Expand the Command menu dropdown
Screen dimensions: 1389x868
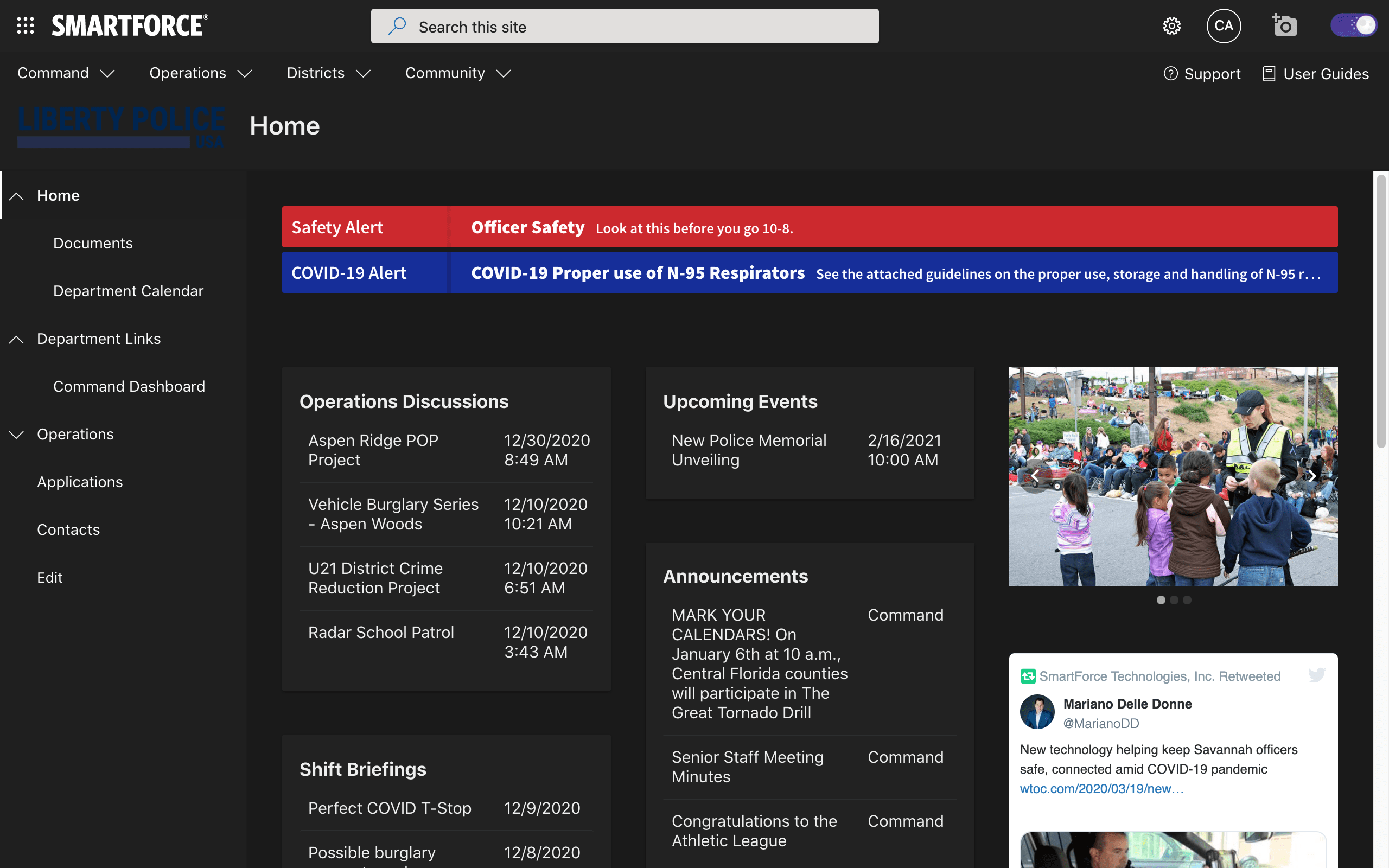coord(66,73)
